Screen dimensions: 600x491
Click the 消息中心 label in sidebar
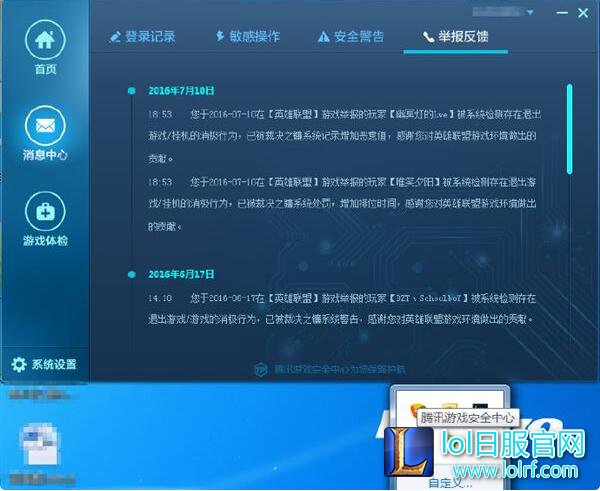(x=45, y=155)
